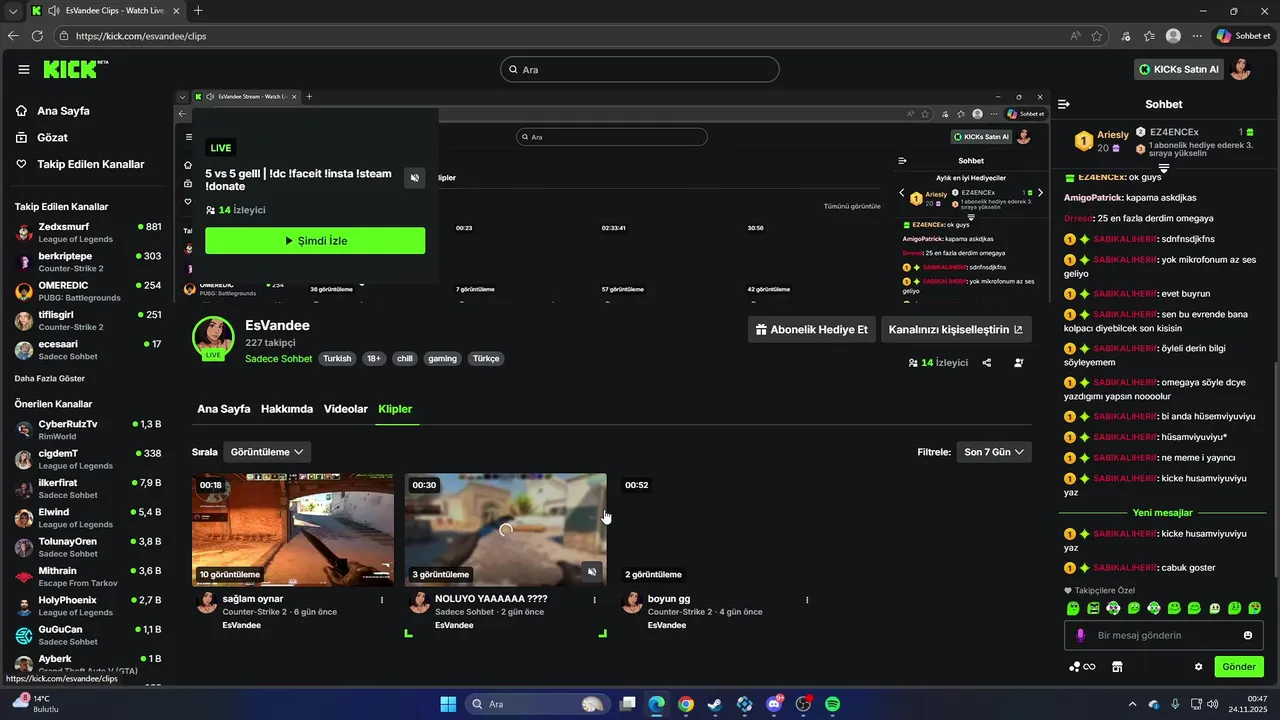Open Zedxsmurf channel in sidebar

[88, 233]
